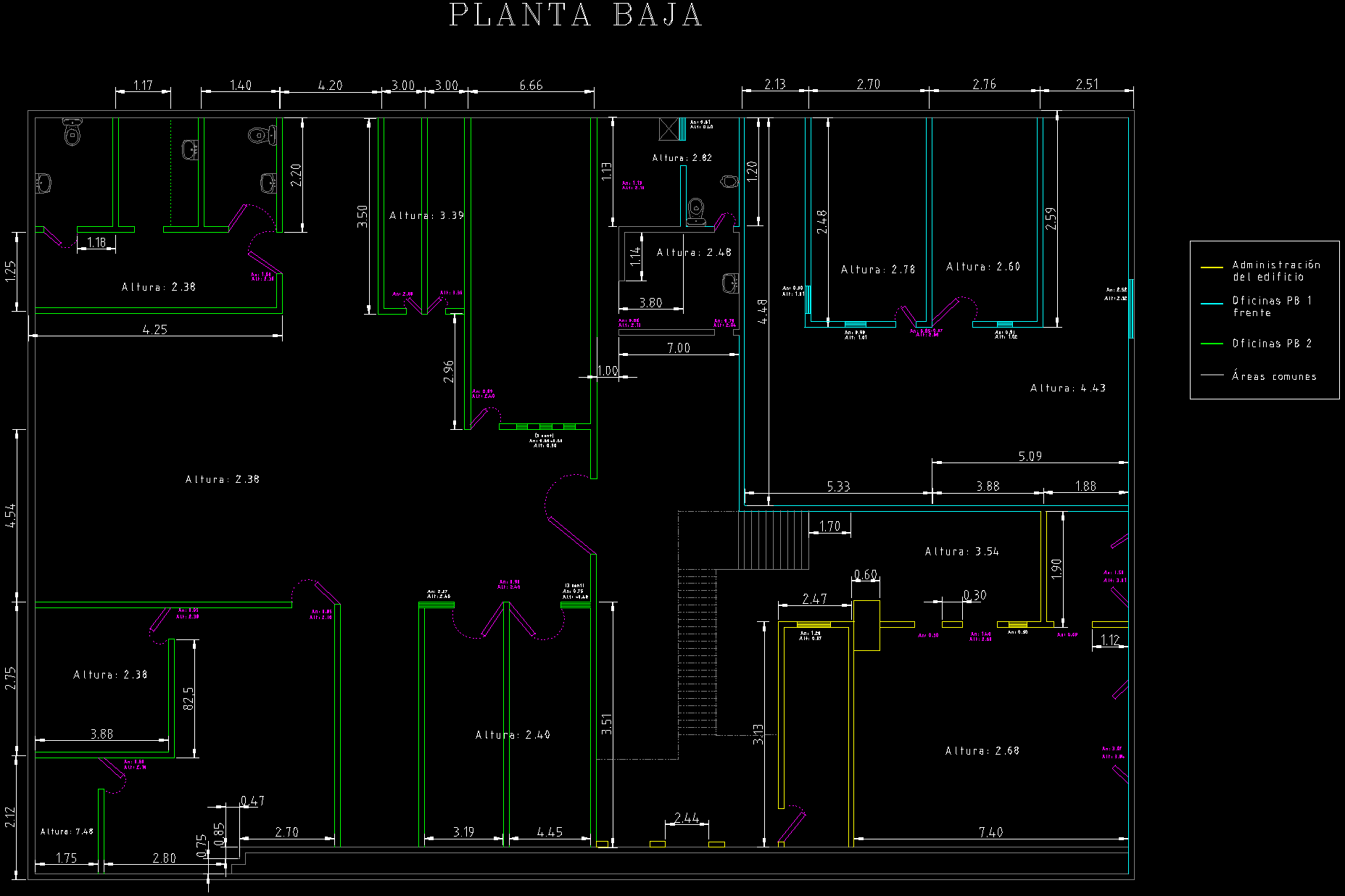Click the vertical 2.96 dimension
This screenshot has height=896, width=1345.
[449, 371]
